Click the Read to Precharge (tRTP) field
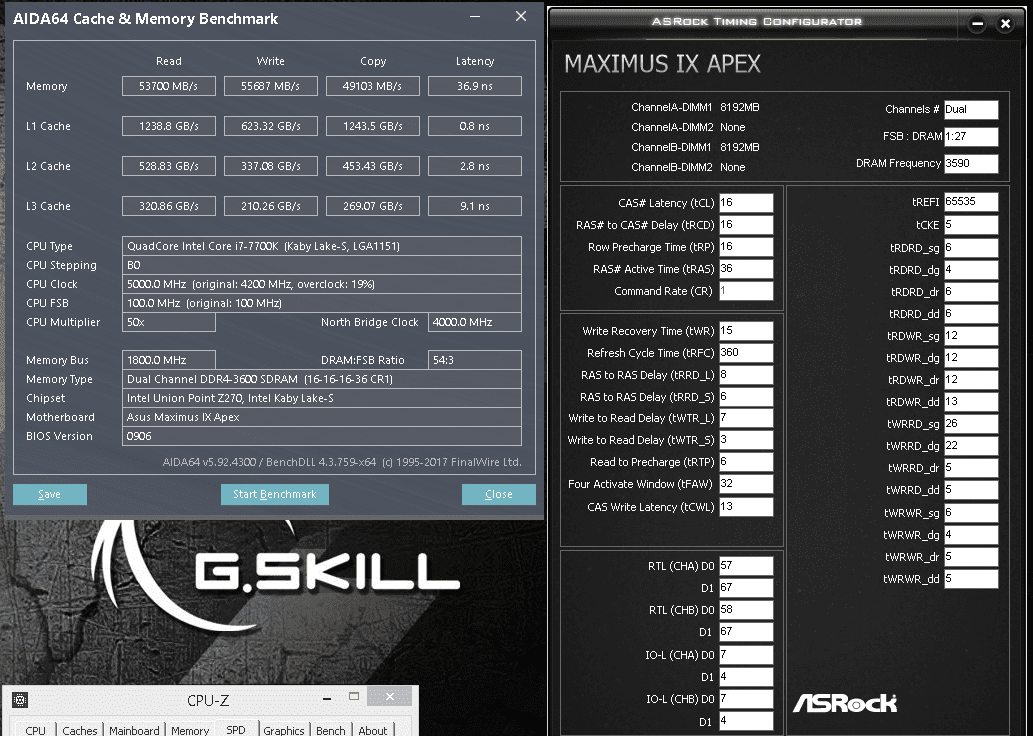Screen dimensions: 1033x736 pyautogui.click(x=746, y=462)
